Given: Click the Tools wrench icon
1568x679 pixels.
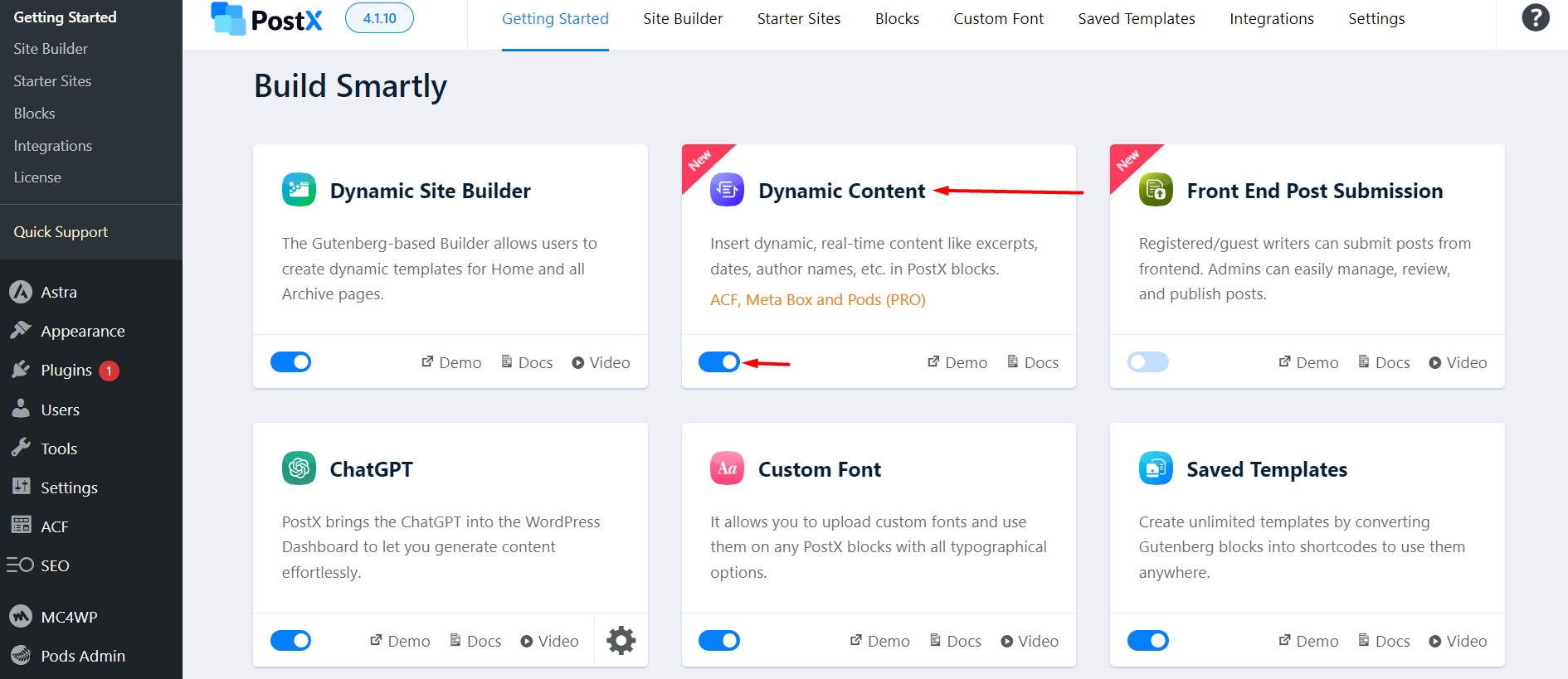Looking at the screenshot, I should coord(21,448).
